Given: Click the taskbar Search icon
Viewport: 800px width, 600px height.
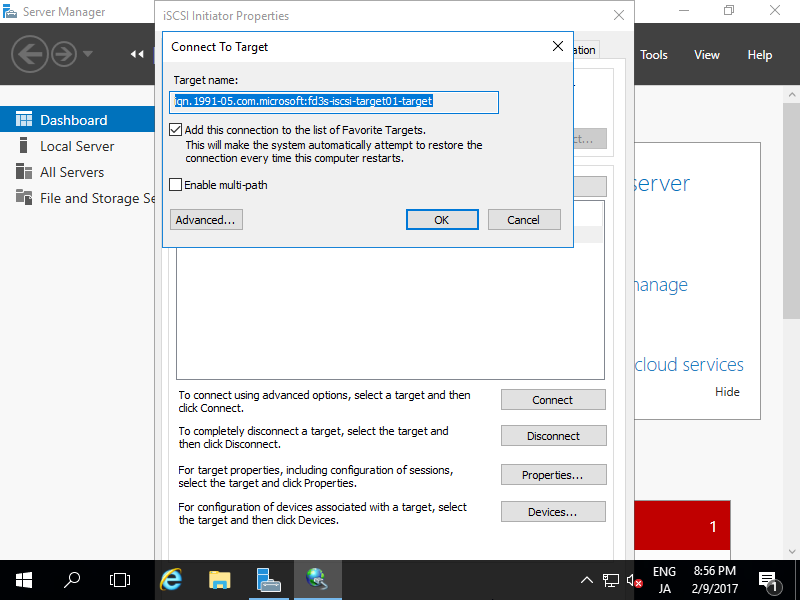Looking at the screenshot, I should (x=72, y=580).
